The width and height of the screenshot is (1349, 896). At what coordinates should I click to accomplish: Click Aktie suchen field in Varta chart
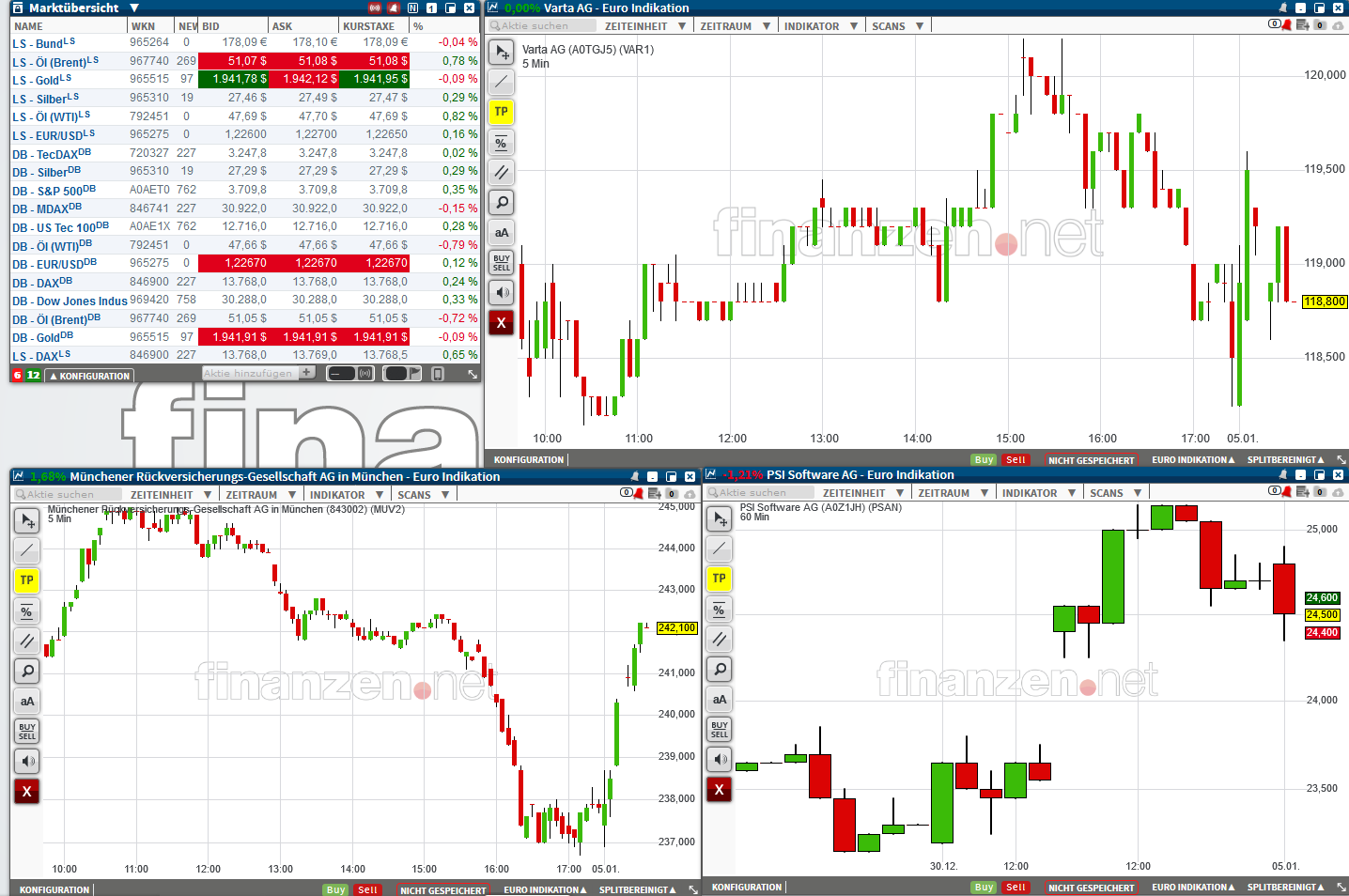tap(542, 26)
